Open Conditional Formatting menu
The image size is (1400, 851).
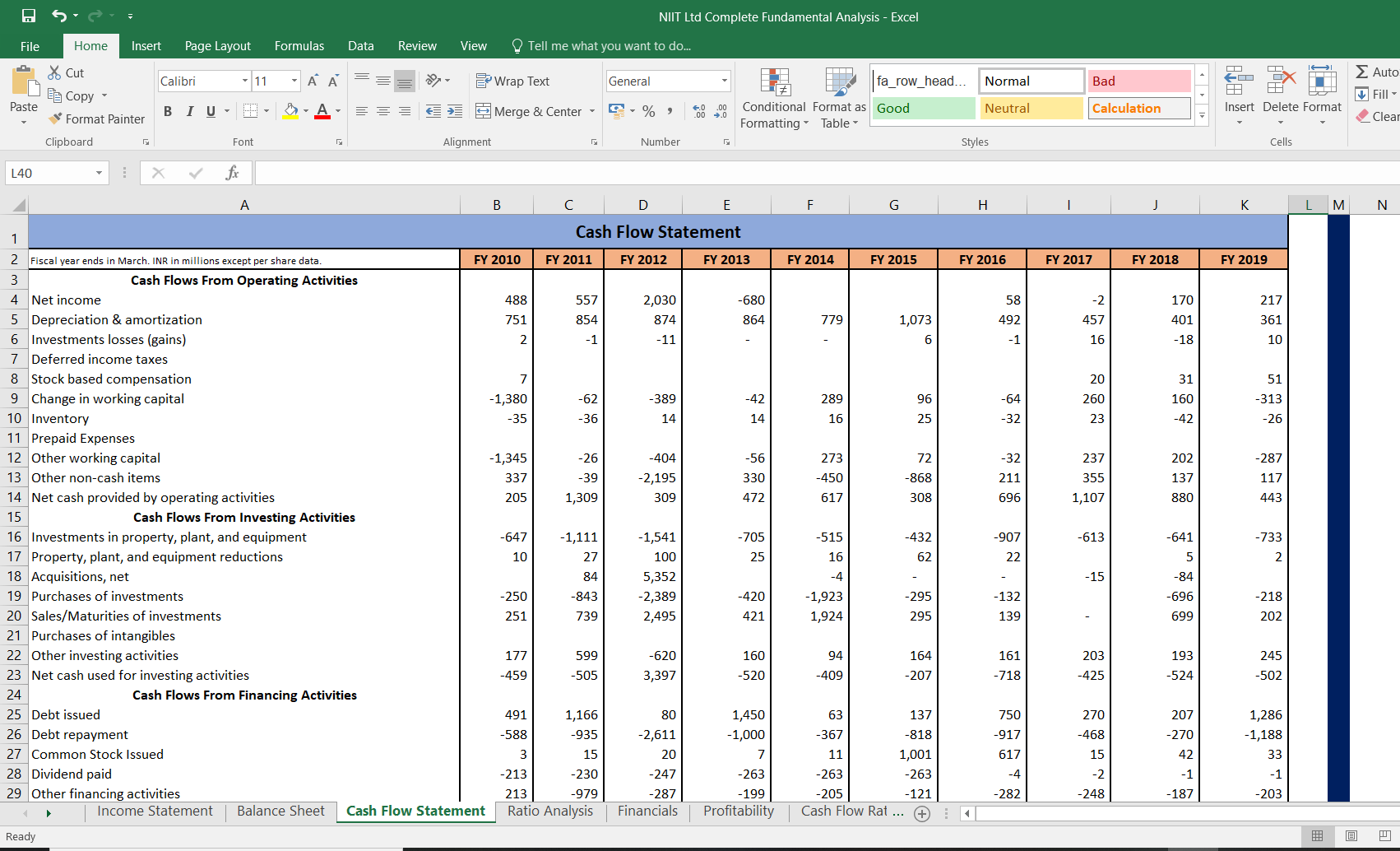774,98
